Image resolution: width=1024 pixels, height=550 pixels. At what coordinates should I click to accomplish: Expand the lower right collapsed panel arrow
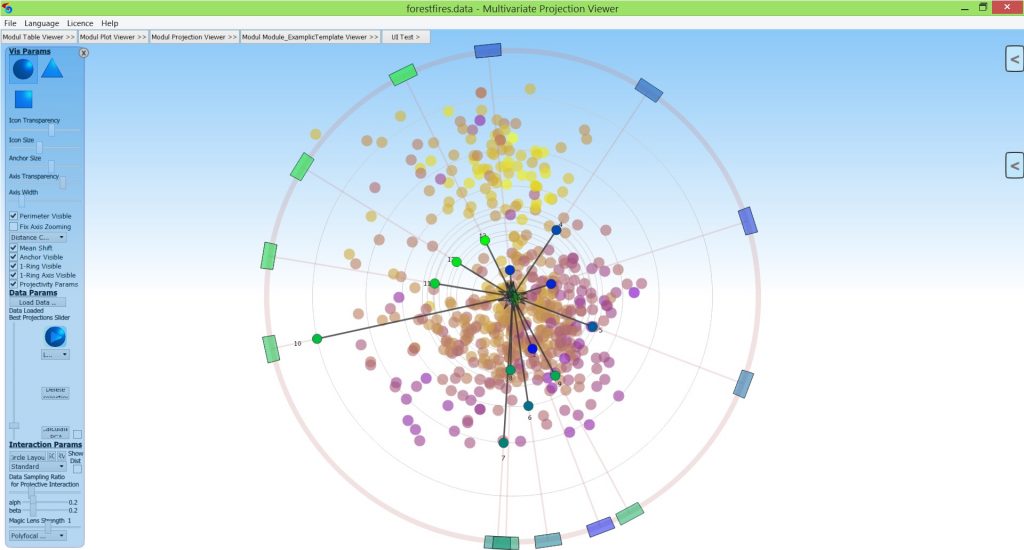click(x=1014, y=165)
